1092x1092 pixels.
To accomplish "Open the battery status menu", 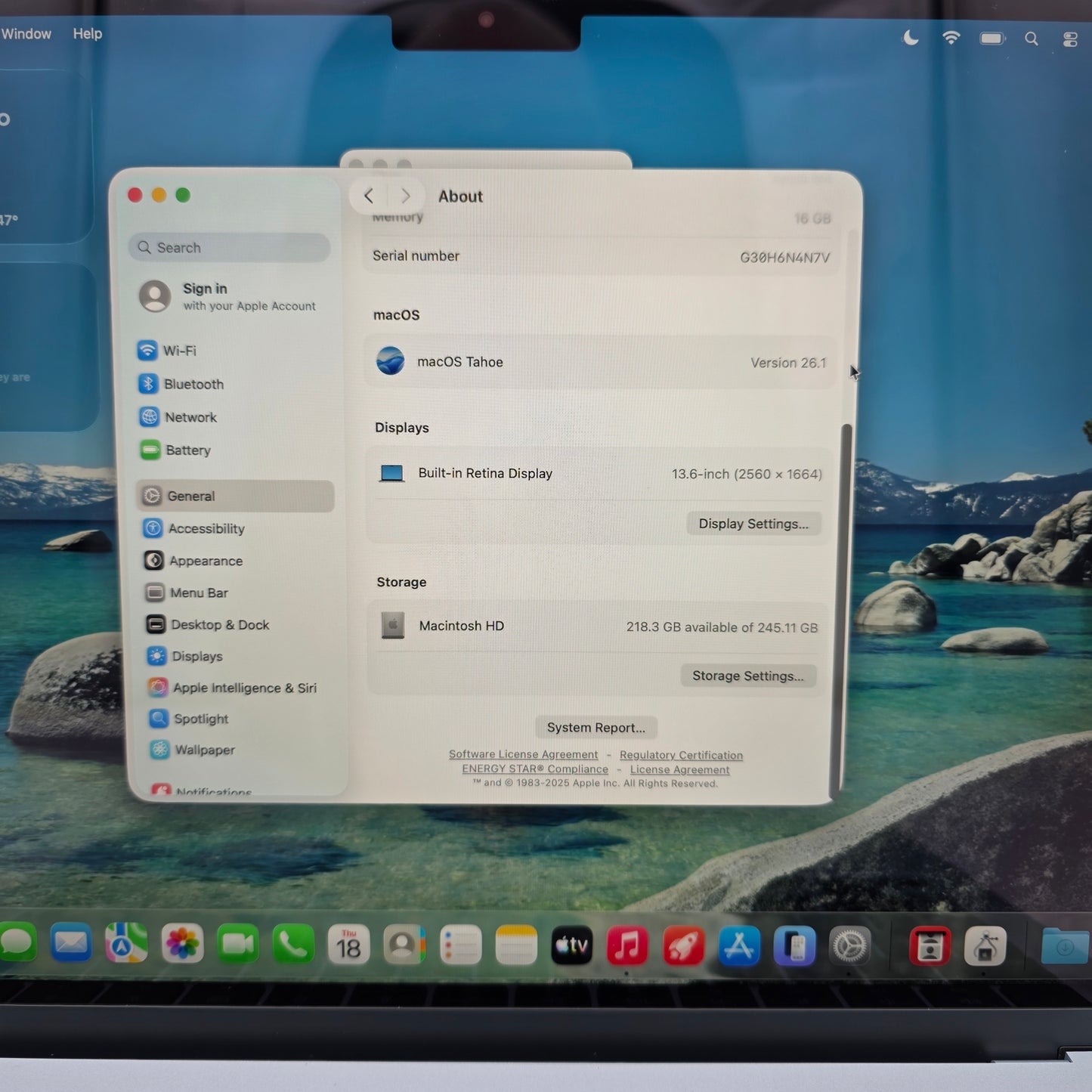I will 991,38.
